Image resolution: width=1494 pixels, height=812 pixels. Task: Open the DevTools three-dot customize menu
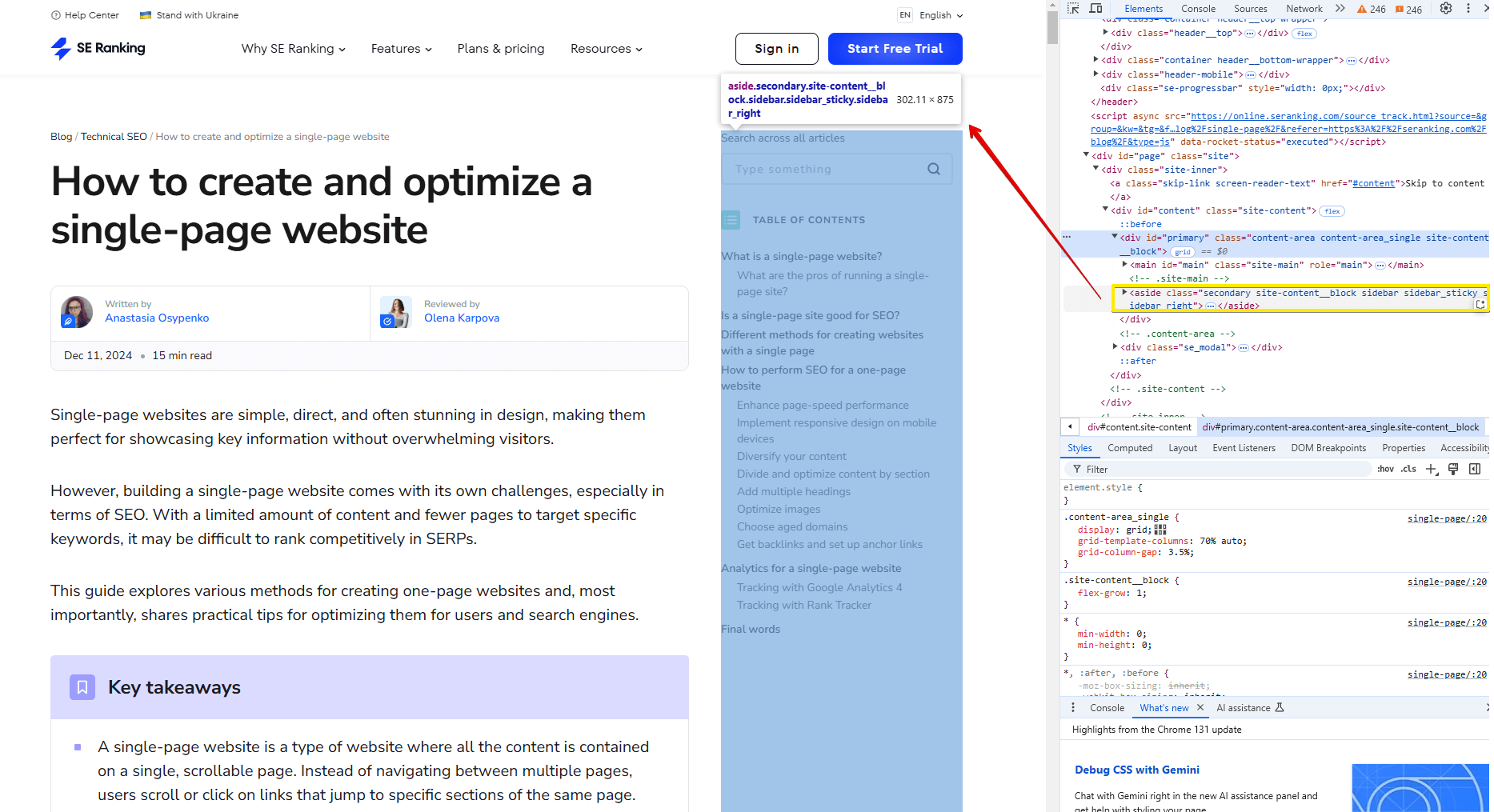1468,8
